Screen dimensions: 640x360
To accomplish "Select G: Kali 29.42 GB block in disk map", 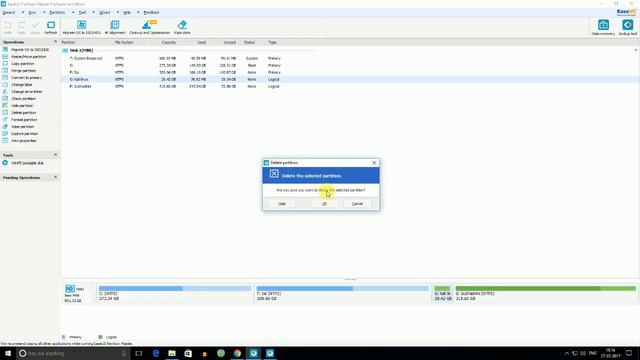I will (x=442, y=293).
